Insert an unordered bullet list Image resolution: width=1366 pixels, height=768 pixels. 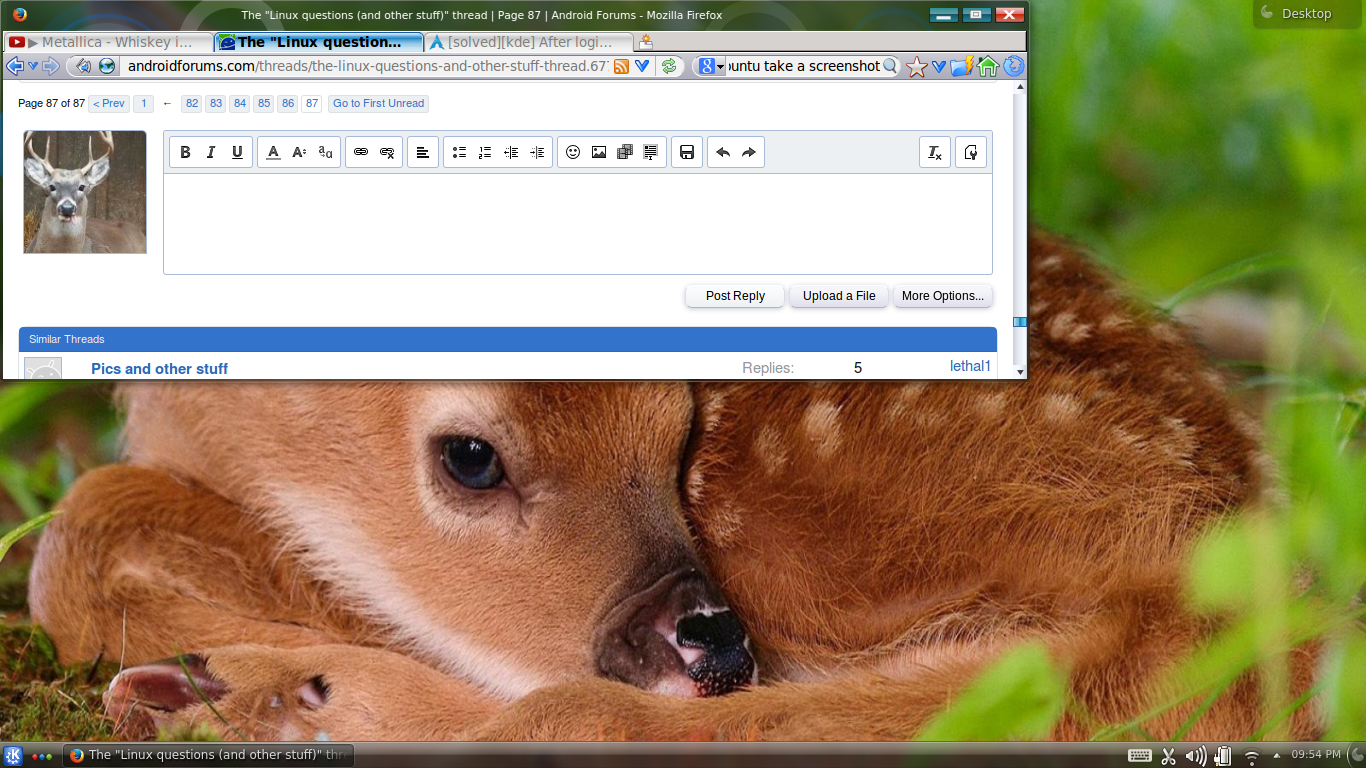coord(459,152)
